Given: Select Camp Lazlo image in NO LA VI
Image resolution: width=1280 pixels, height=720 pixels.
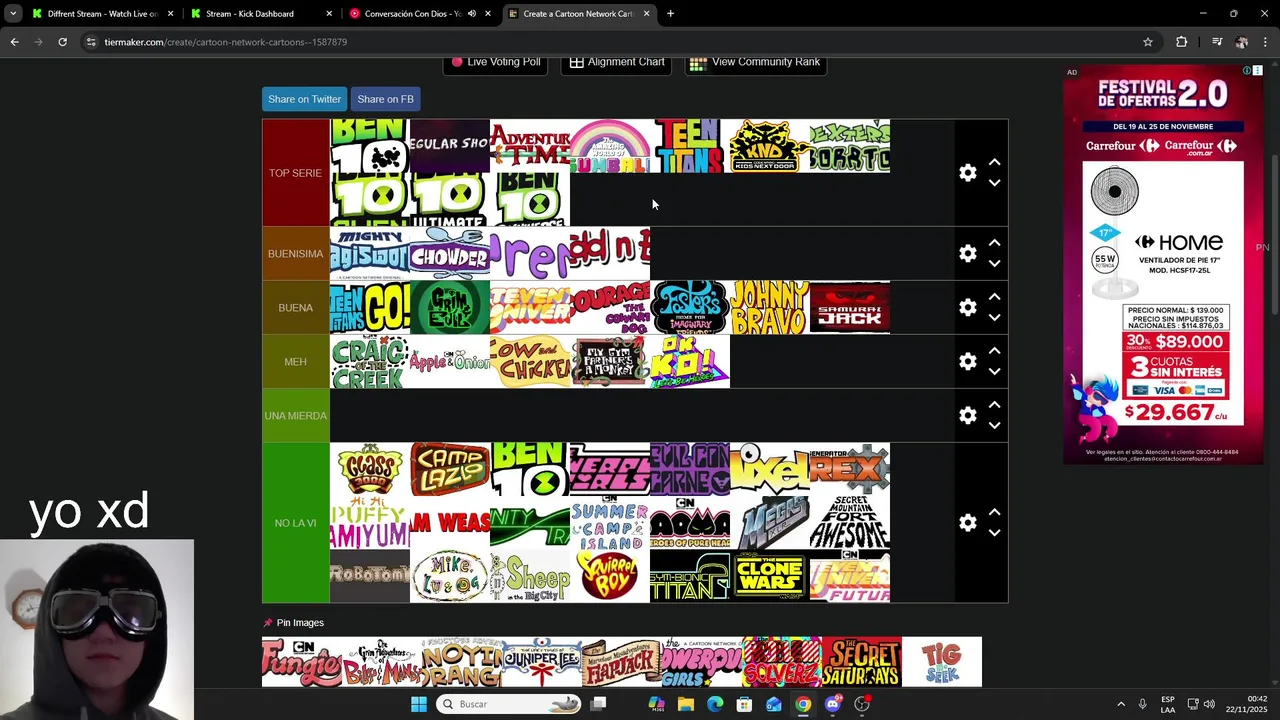Looking at the screenshot, I should (x=450, y=469).
